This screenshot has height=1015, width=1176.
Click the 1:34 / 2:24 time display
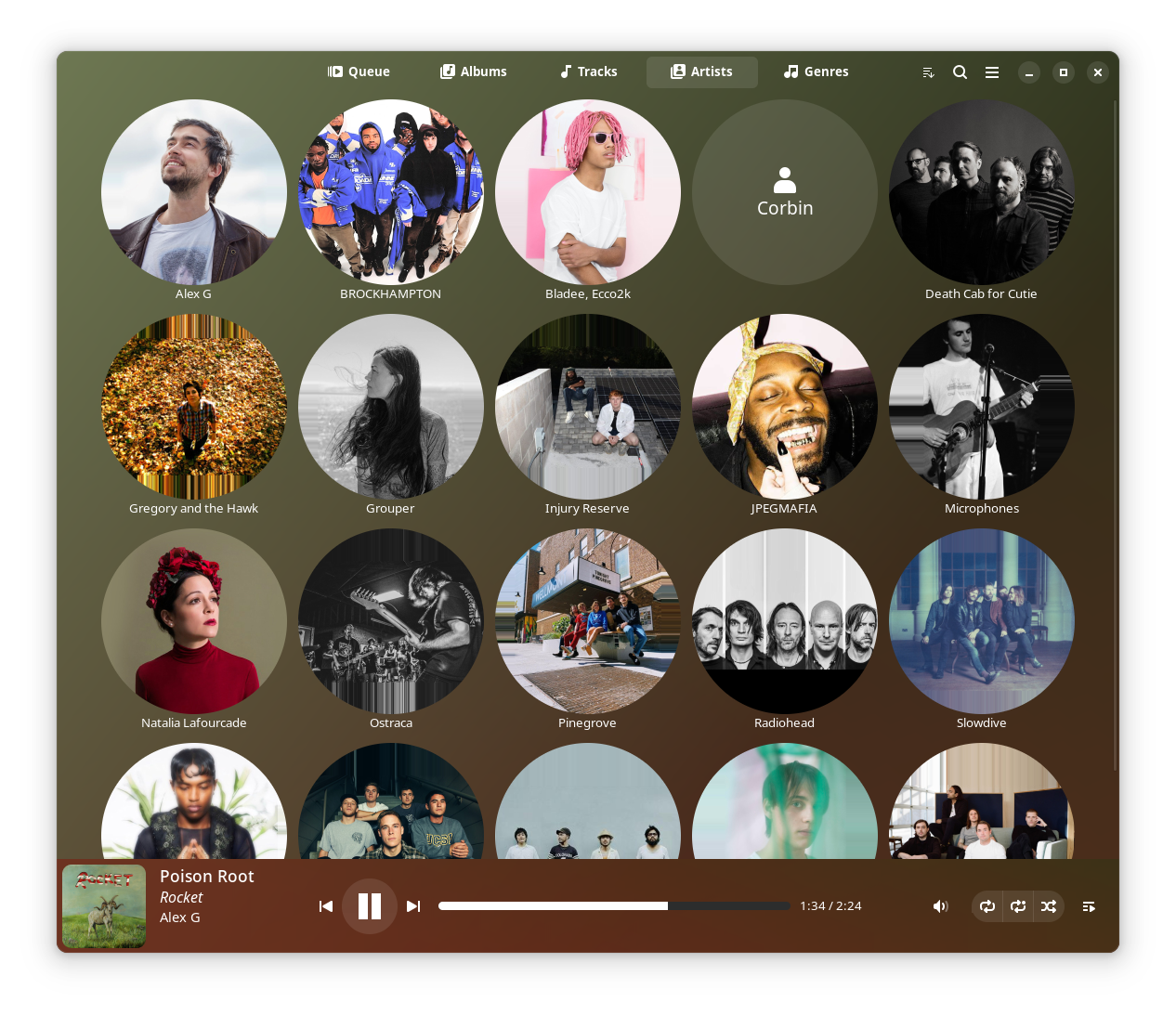click(x=830, y=906)
